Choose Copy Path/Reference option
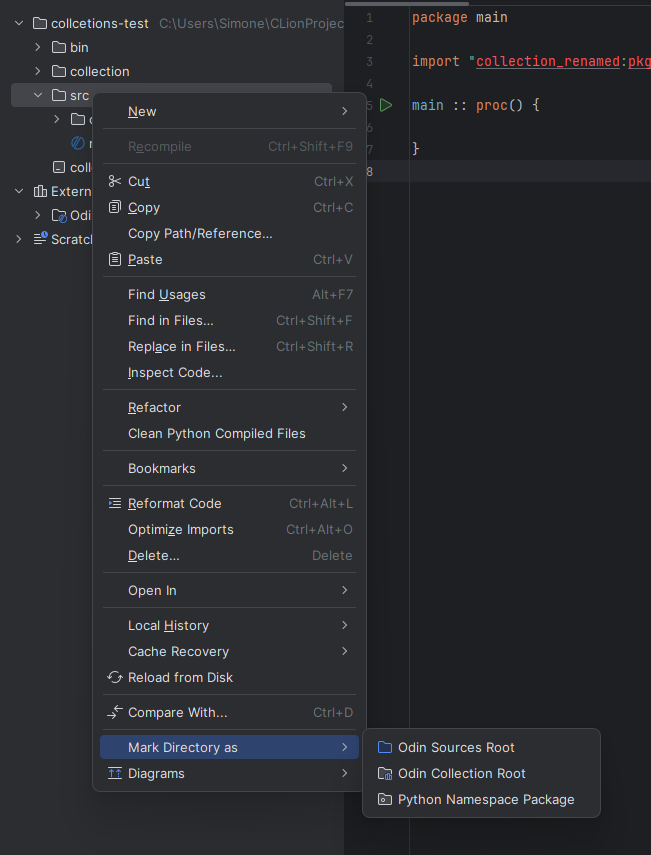 click(x=230, y=233)
